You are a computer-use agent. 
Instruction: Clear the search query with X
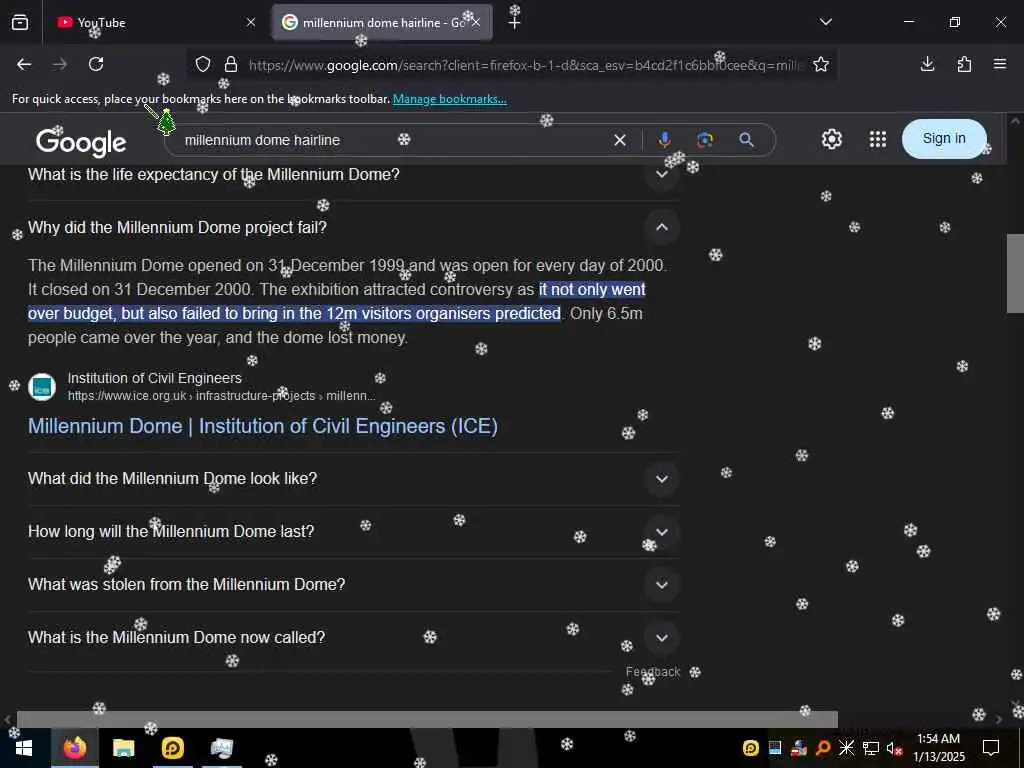click(620, 140)
